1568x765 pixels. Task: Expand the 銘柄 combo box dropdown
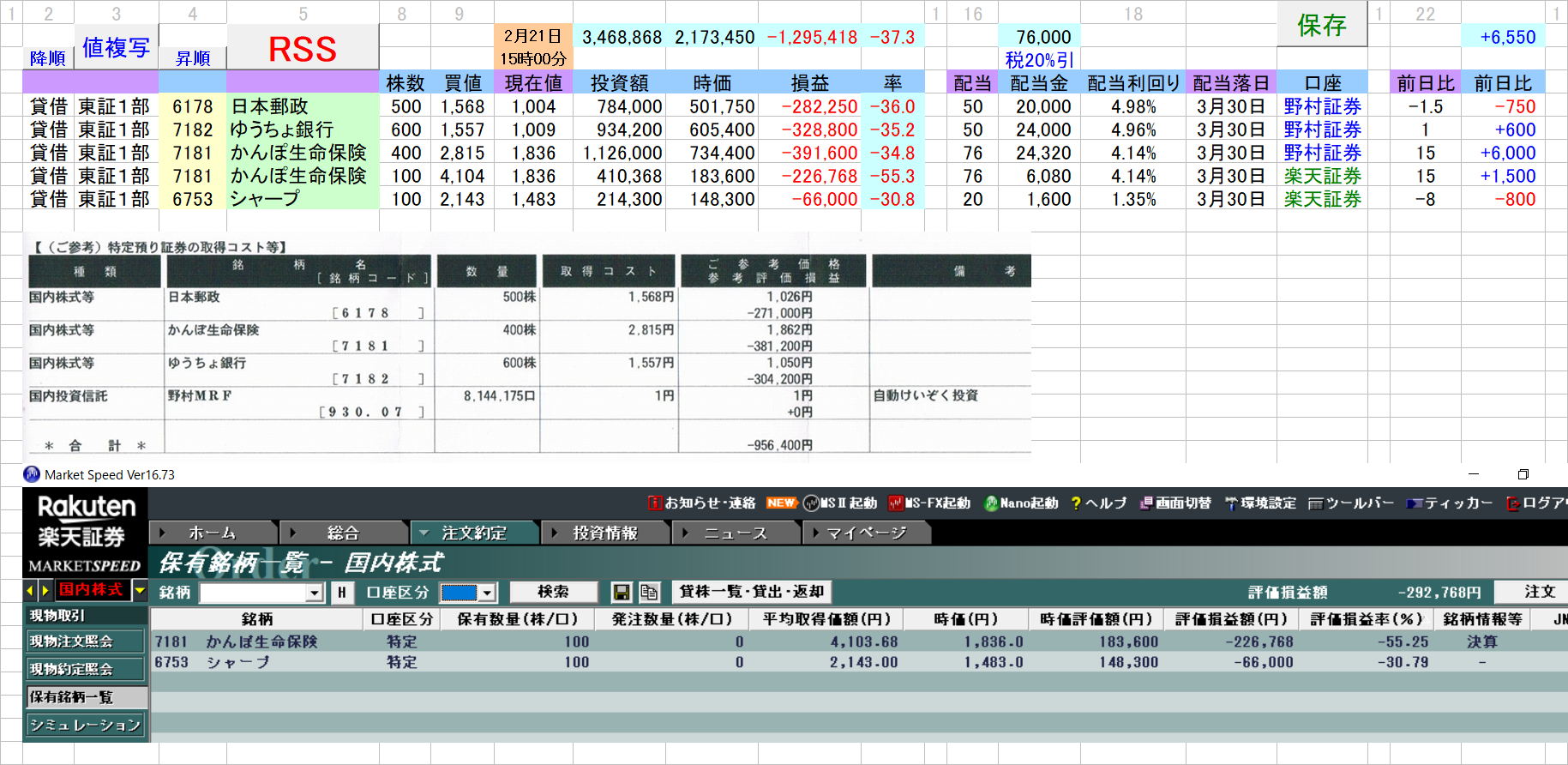point(315,593)
